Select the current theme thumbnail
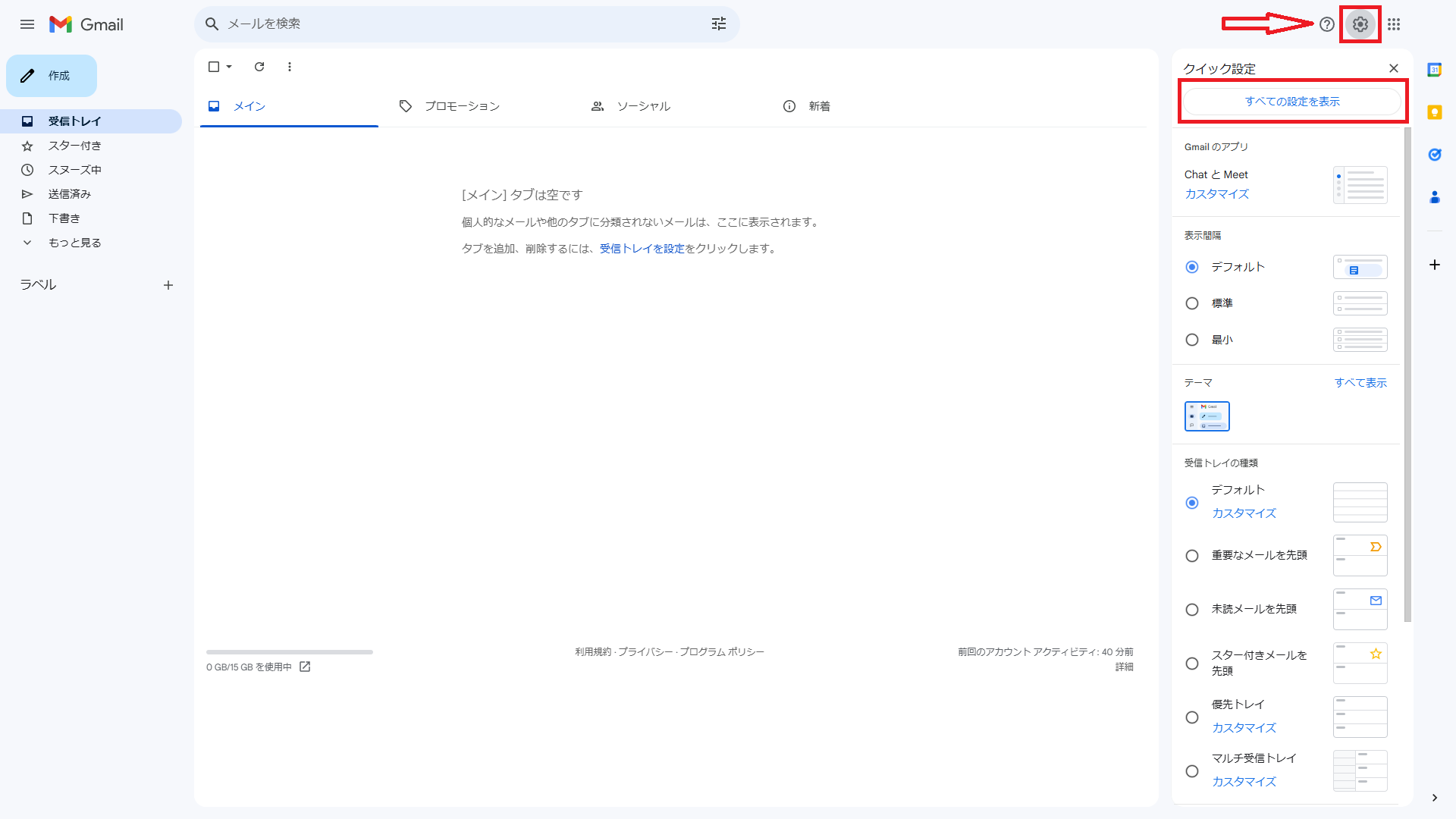The width and height of the screenshot is (1456, 819). 1207,416
